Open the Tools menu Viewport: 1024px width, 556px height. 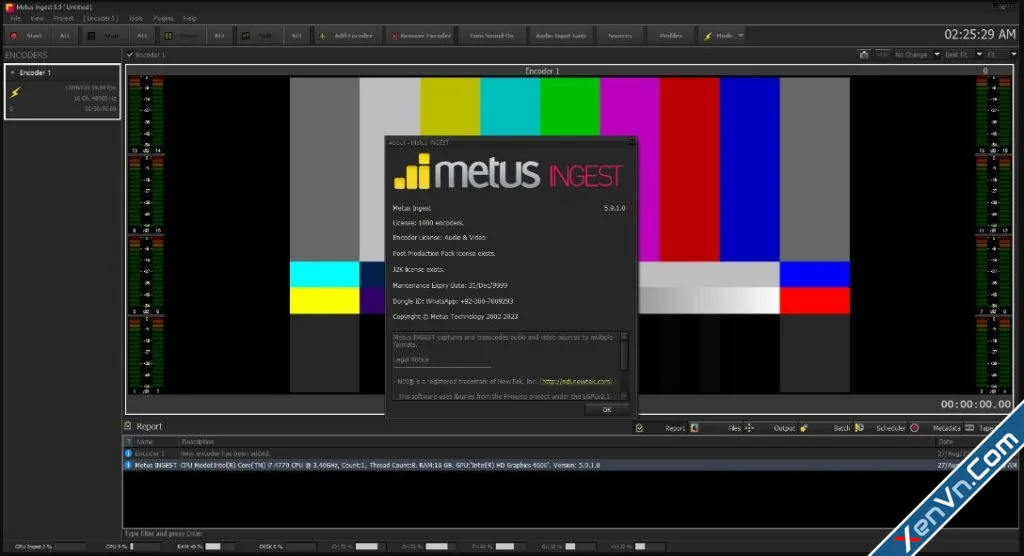[x=136, y=18]
